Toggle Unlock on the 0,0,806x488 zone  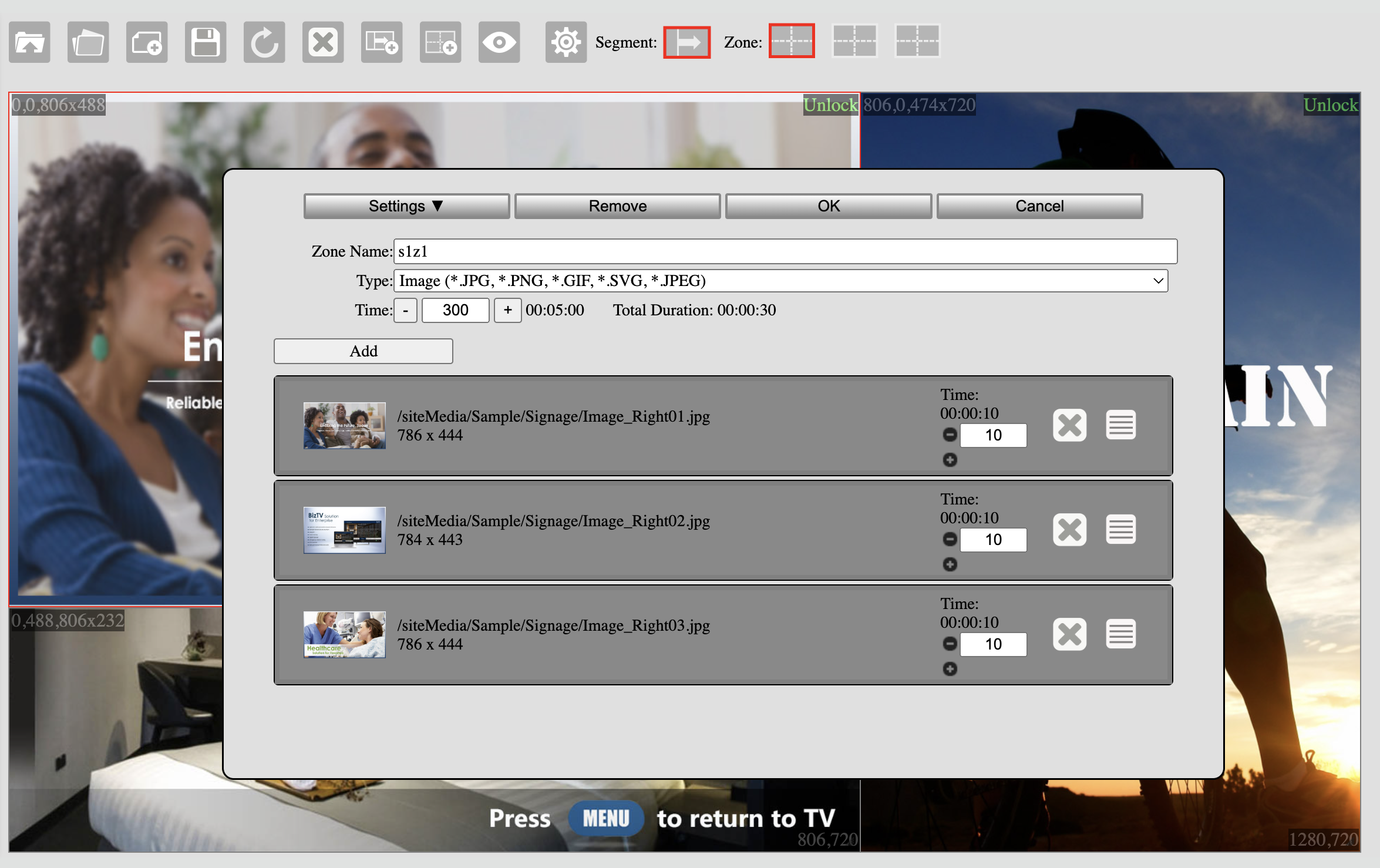pyautogui.click(x=830, y=105)
